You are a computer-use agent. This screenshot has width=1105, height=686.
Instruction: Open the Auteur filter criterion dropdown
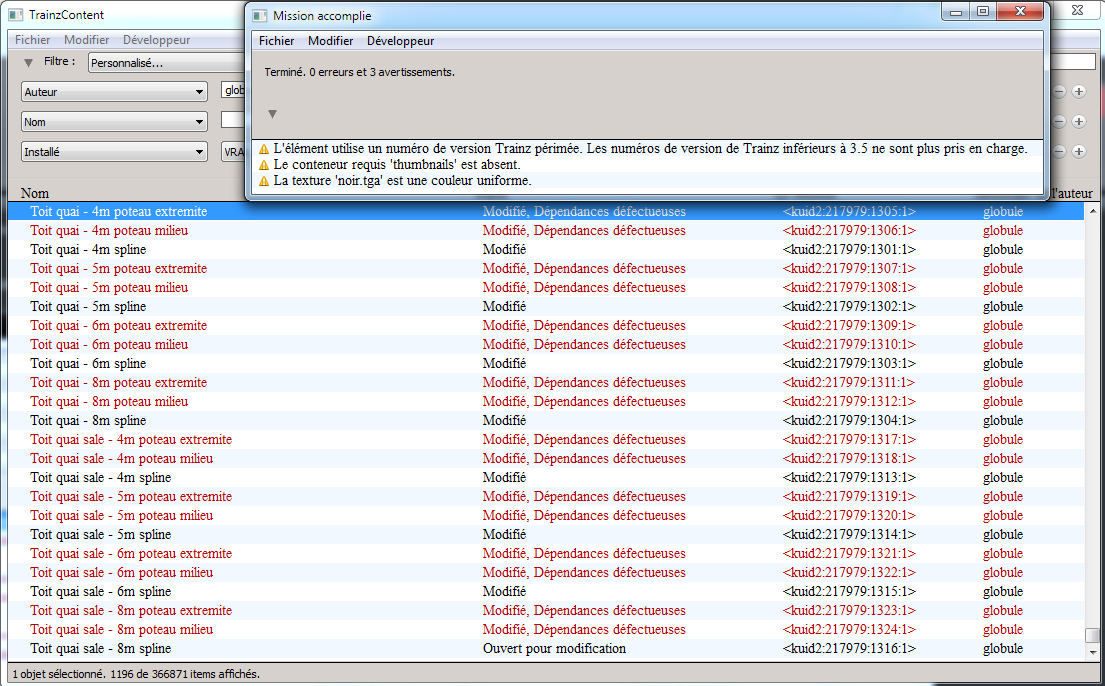(x=114, y=92)
